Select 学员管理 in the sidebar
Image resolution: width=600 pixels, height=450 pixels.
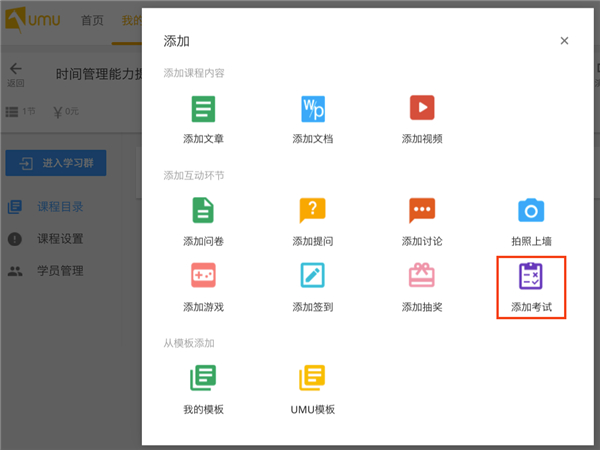click(x=60, y=271)
